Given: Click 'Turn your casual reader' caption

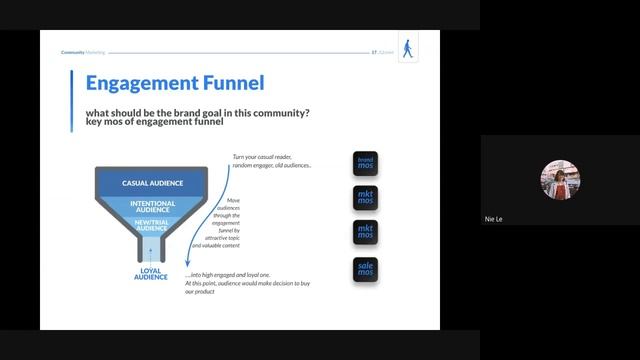Looking at the screenshot, I should (x=272, y=161).
